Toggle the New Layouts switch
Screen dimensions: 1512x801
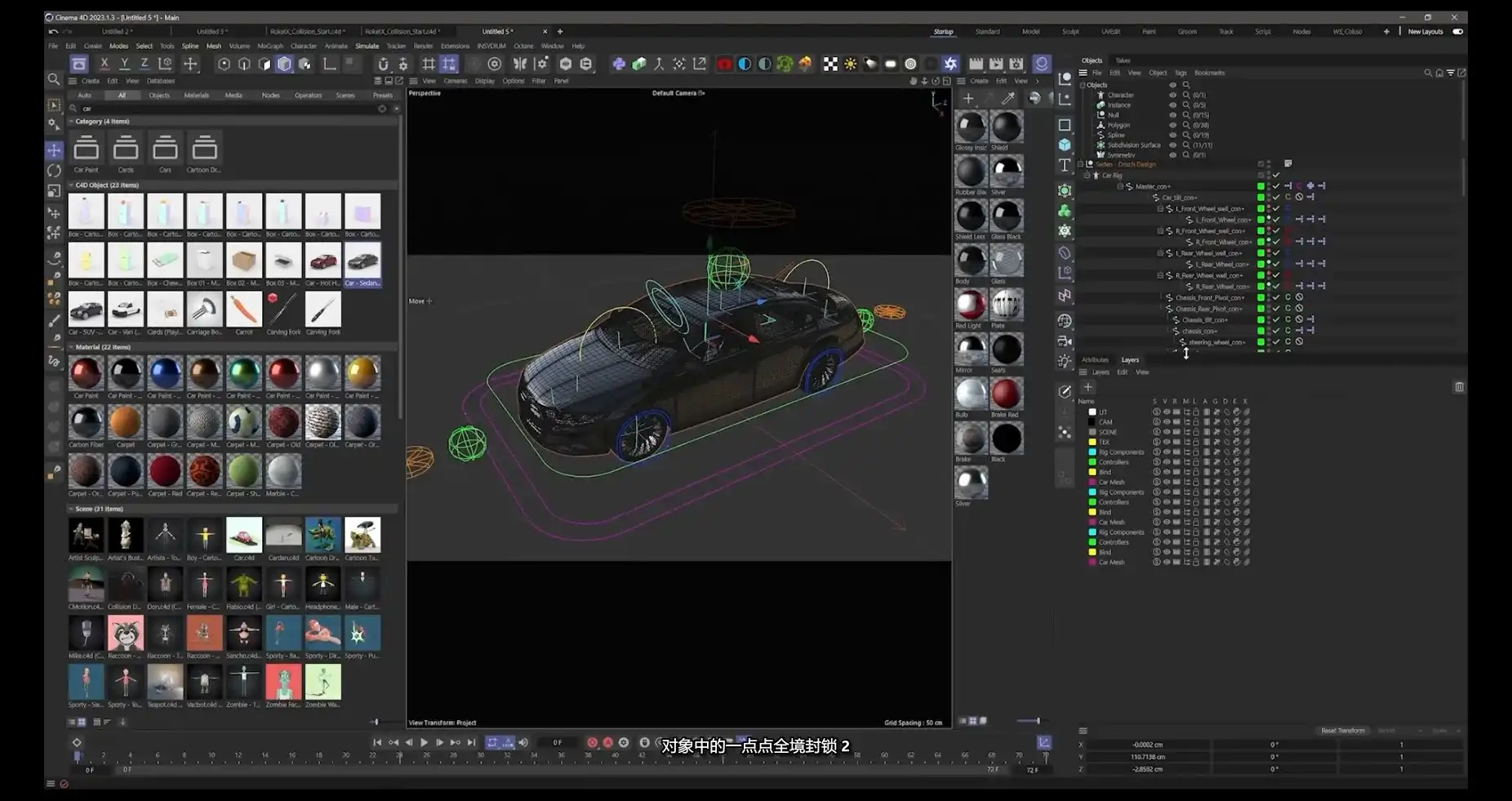click(x=1457, y=32)
